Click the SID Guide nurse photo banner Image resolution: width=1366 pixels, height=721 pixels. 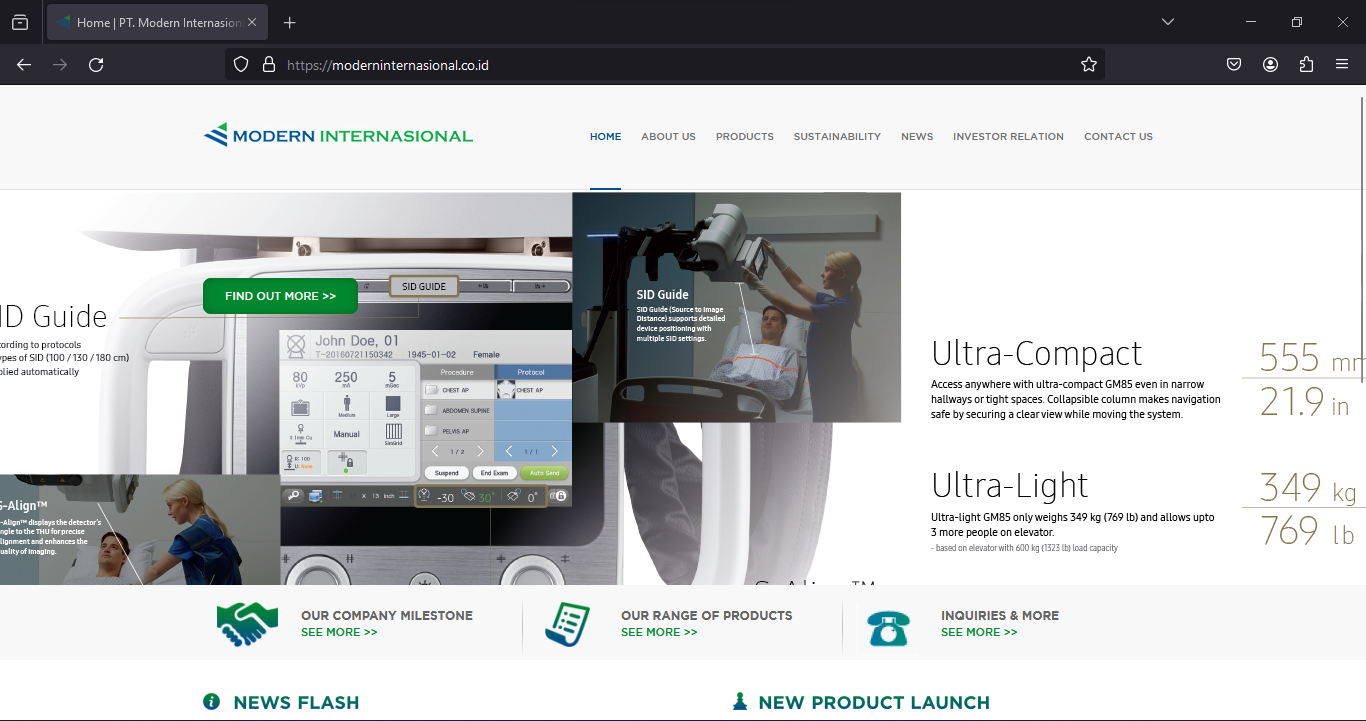tap(736, 307)
